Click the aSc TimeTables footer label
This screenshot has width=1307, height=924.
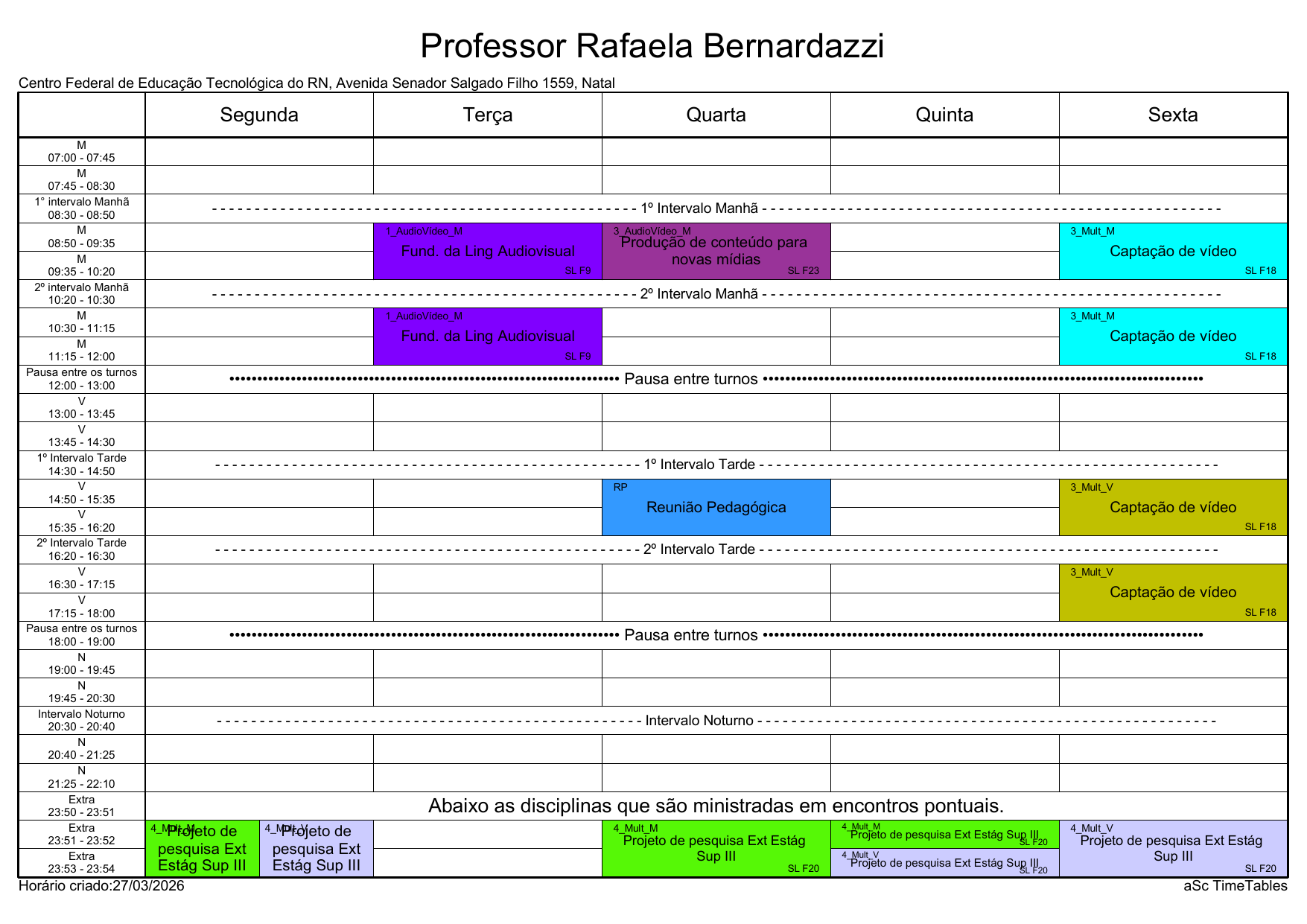pos(1235,886)
